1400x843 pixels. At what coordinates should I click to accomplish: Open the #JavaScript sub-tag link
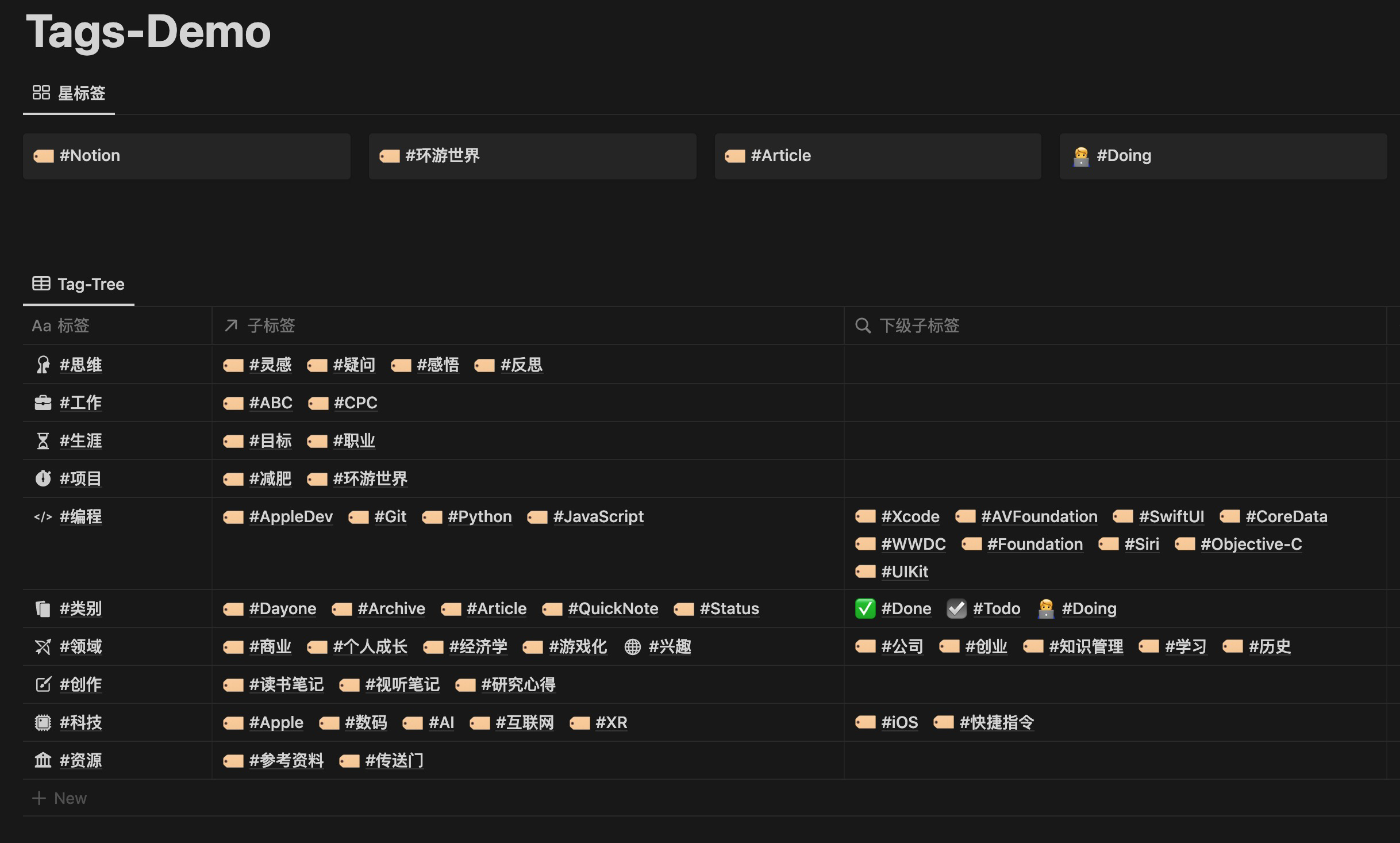tap(598, 516)
